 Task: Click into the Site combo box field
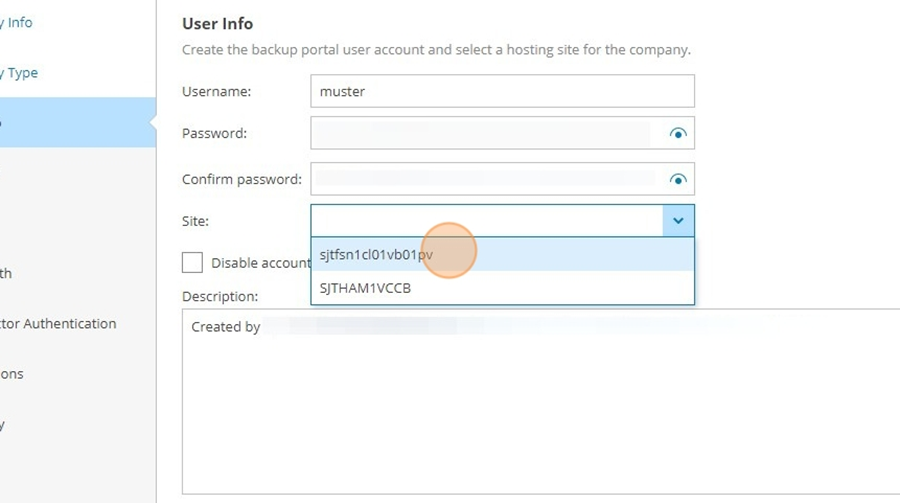tap(487, 220)
